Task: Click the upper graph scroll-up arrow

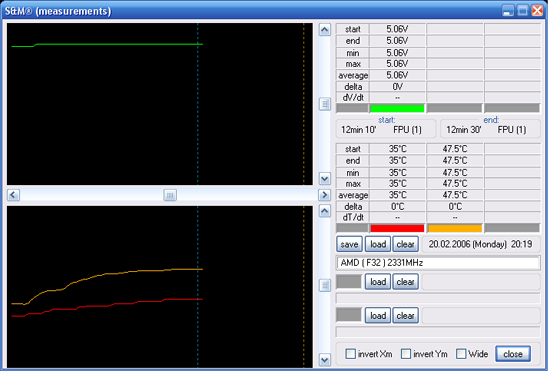Action: [324, 30]
